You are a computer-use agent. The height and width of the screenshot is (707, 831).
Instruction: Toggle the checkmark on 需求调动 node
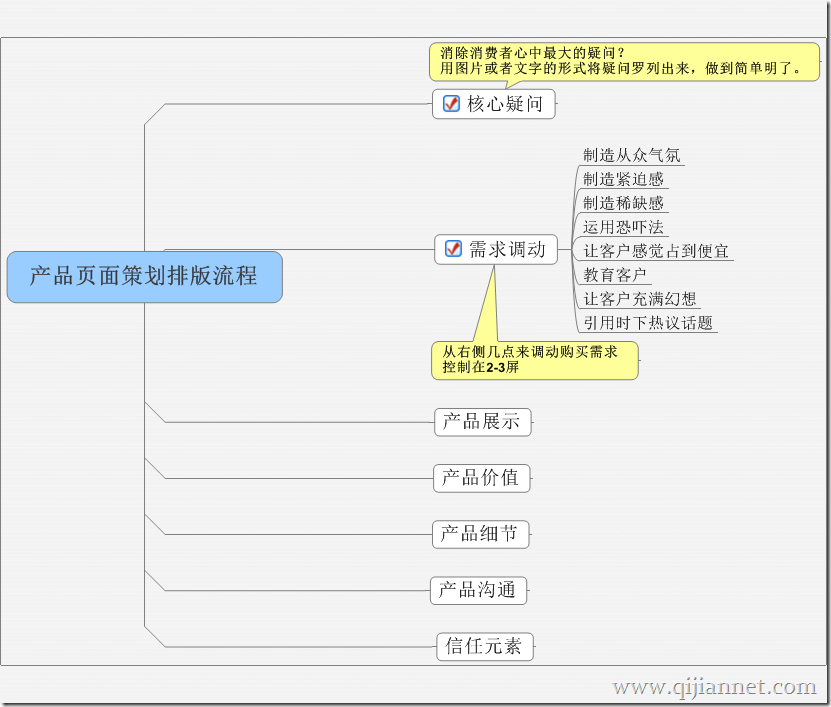click(453, 248)
